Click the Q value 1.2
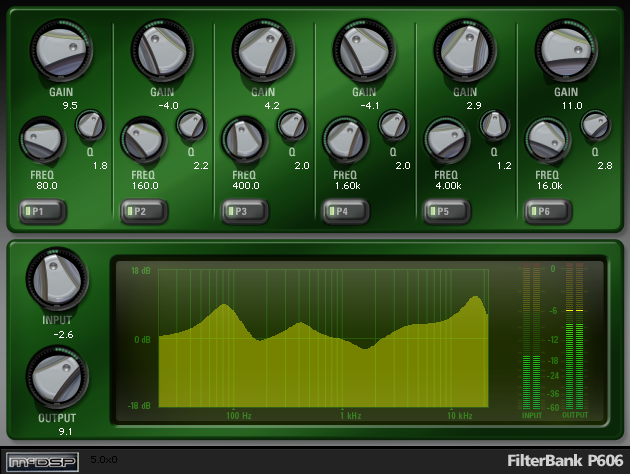The height and width of the screenshot is (474, 630). [x=504, y=165]
